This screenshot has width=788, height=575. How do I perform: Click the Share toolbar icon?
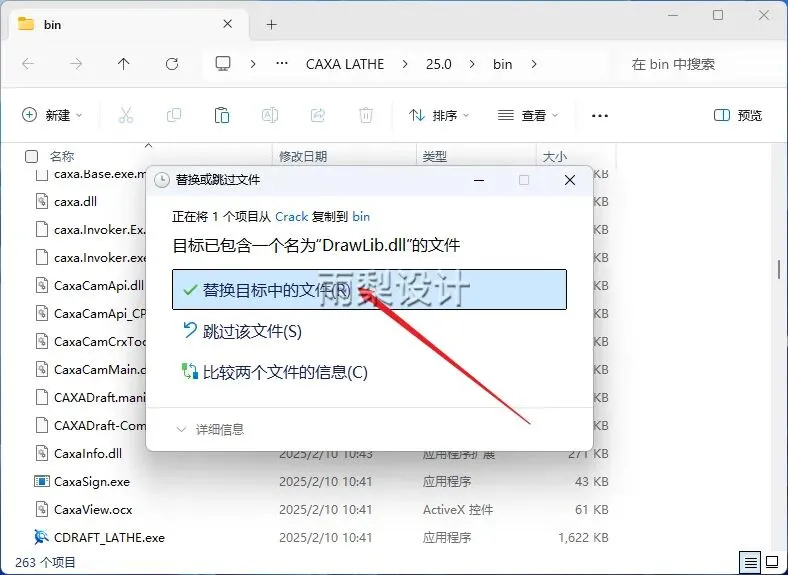pos(318,116)
